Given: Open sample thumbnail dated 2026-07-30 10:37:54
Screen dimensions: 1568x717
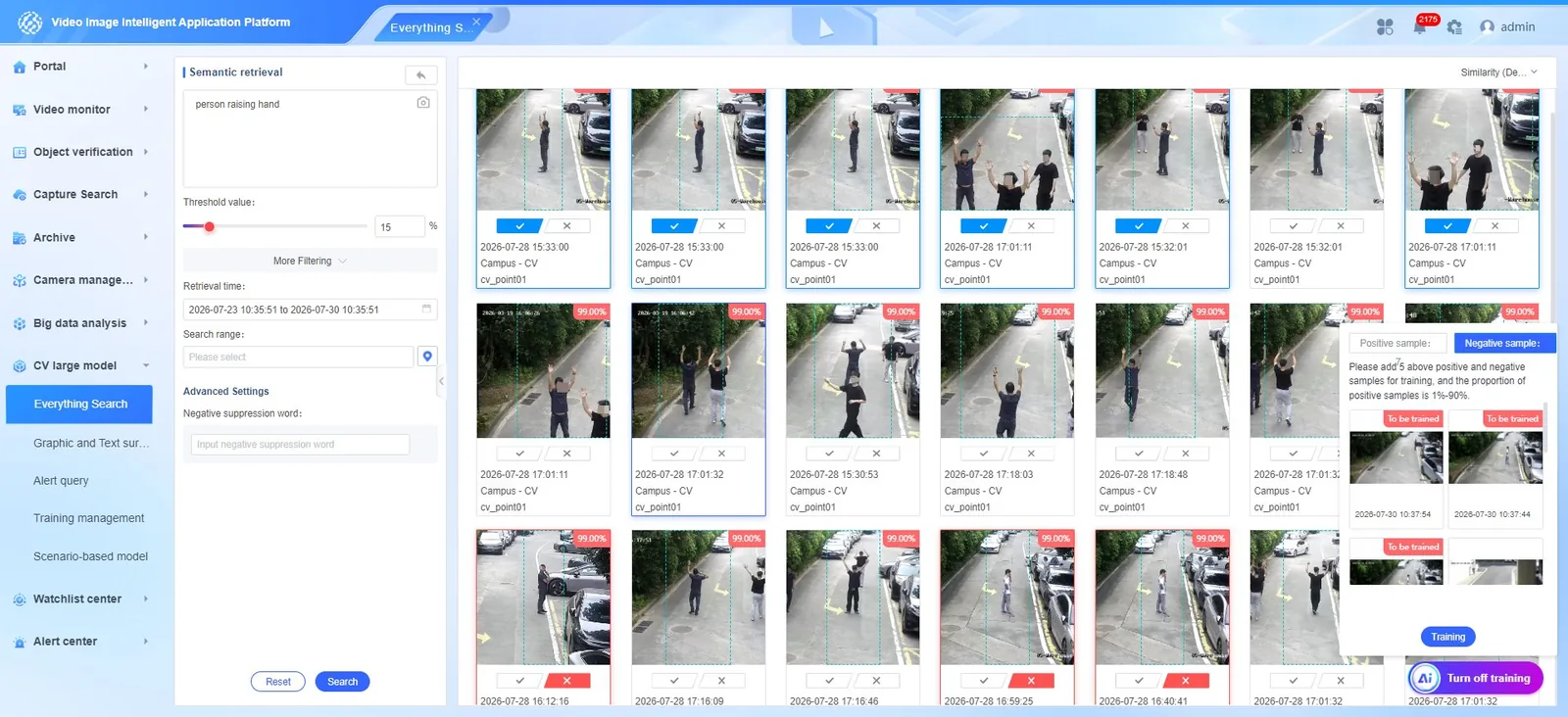Looking at the screenshot, I should coord(1396,457).
